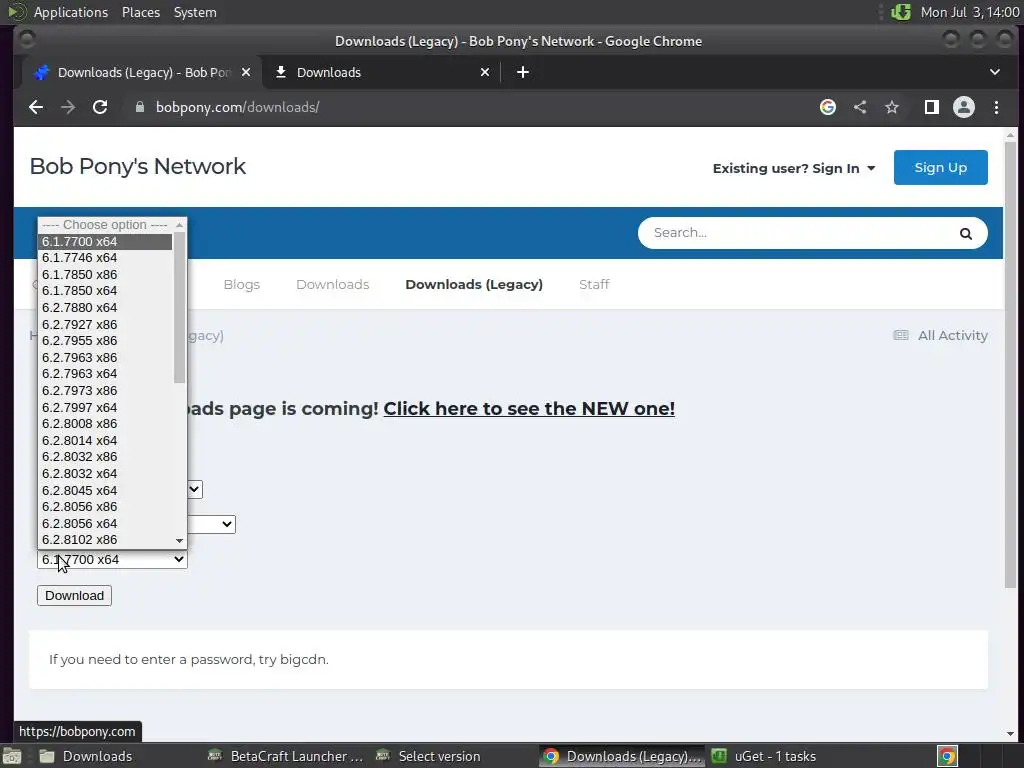
Task: Open Places menu in top panel
Action: click(140, 12)
